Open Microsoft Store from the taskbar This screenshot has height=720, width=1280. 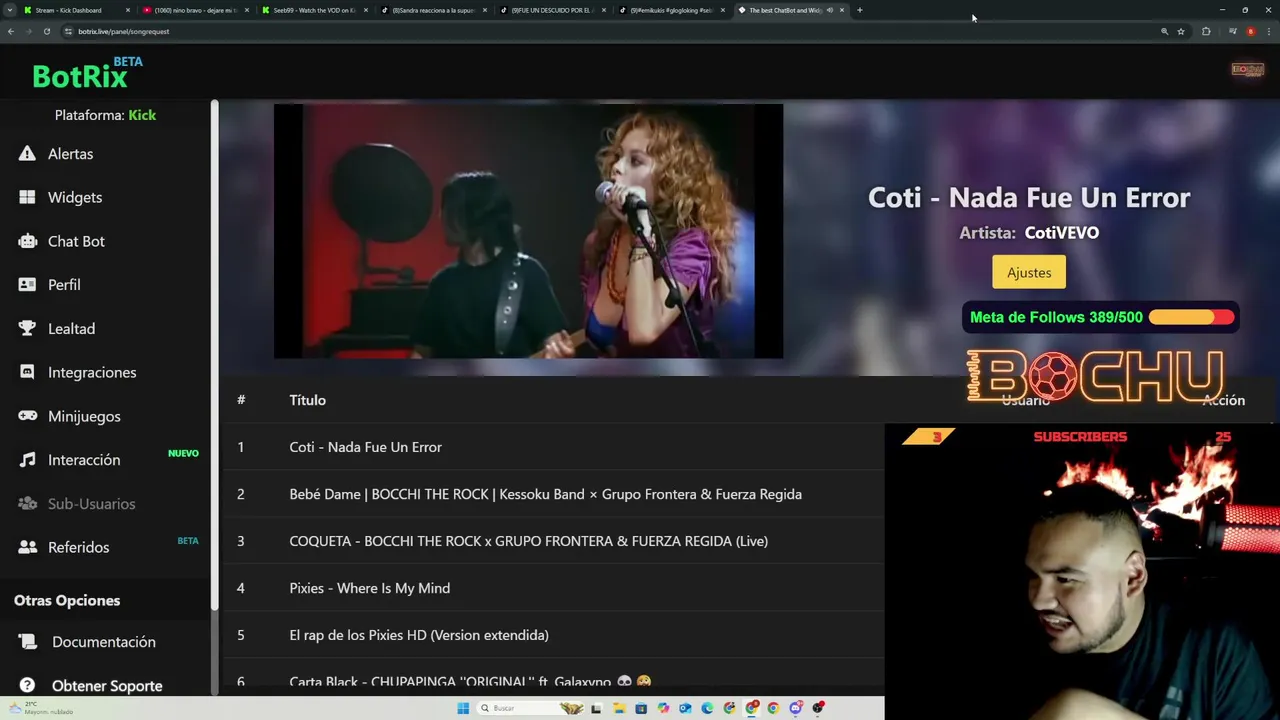(641, 708)
